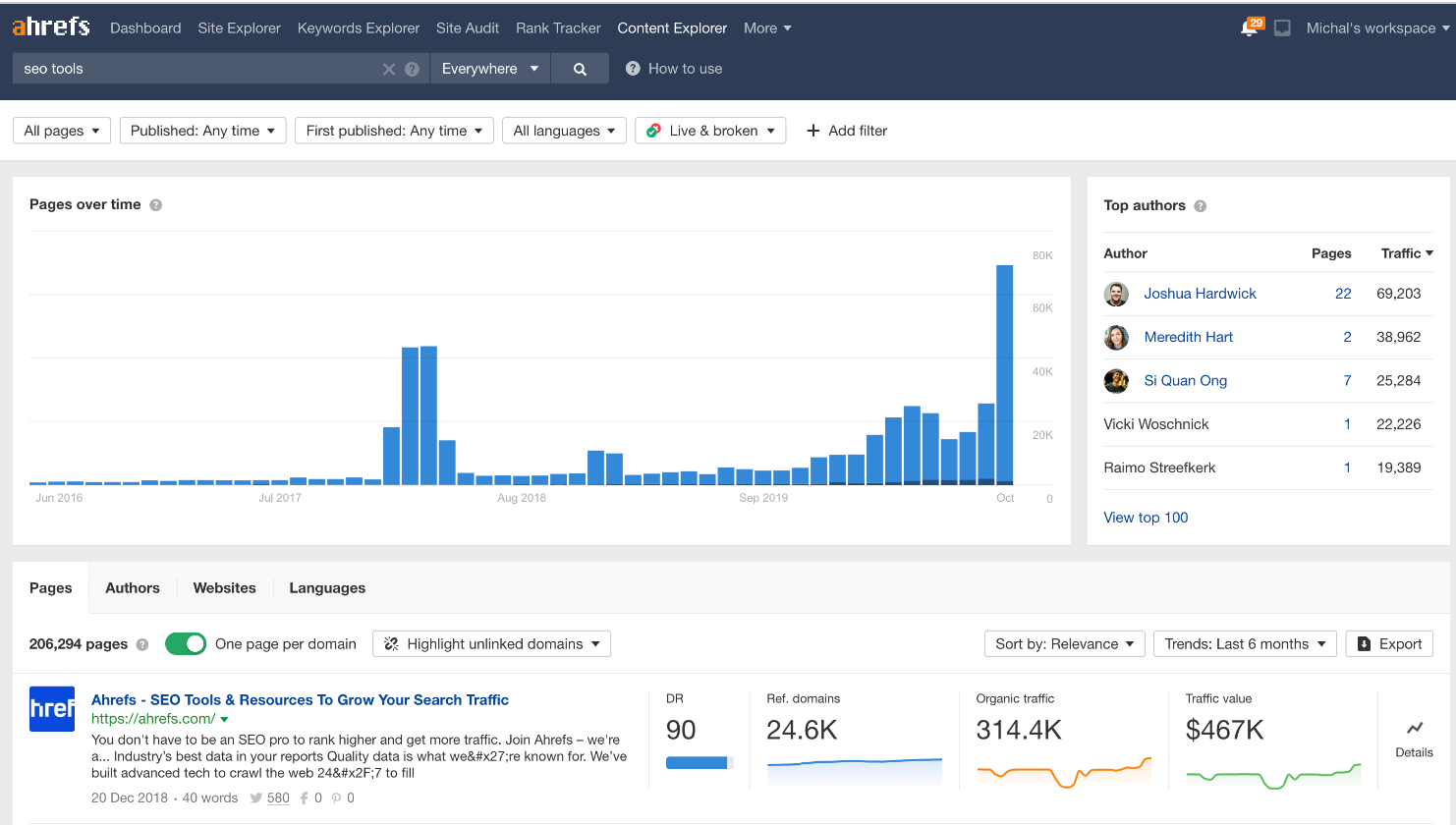Viewport: 1456px width, 825px height.
Task: Select Content Explorer in navigation
Action: 672,28
